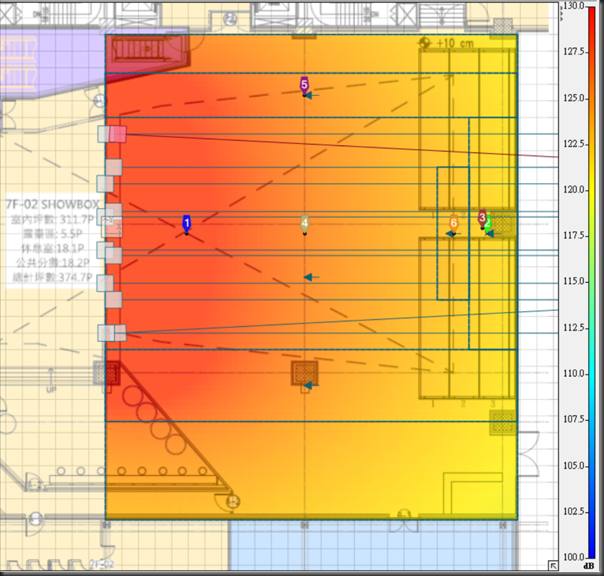
Task: Click the '+10 cm' elevation label
Action: [455, 43]
